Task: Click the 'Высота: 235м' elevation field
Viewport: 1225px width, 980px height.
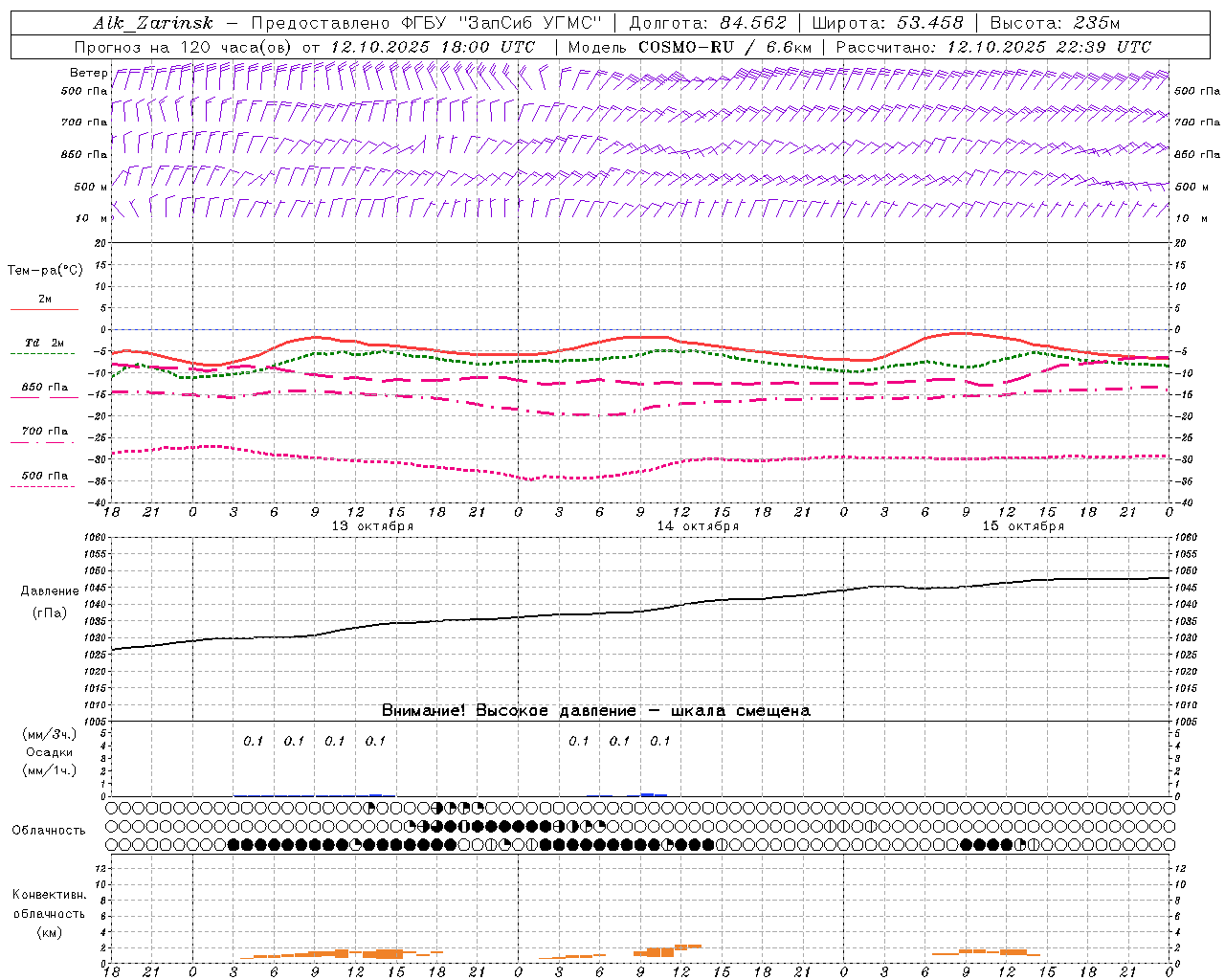Action: 1055,23
